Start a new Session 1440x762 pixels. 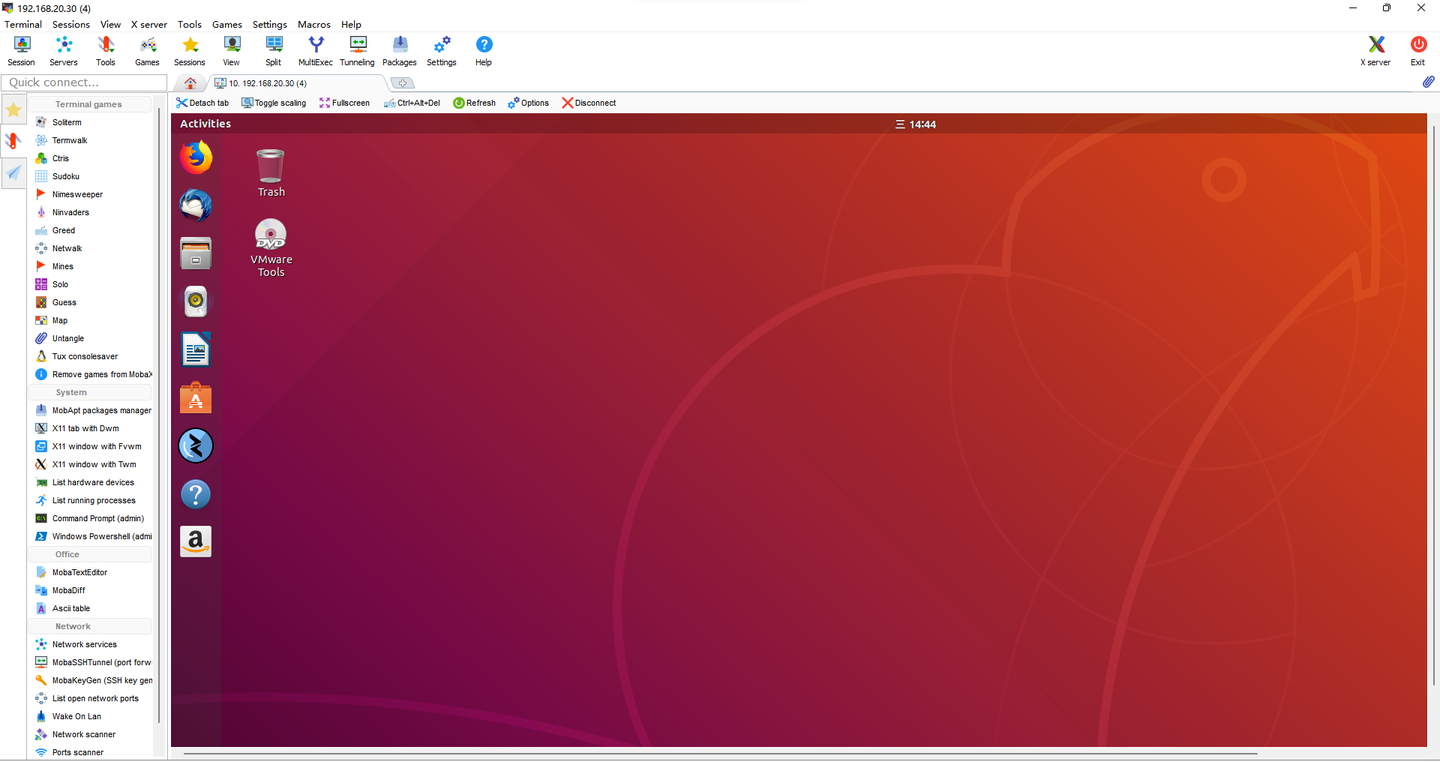click(21, 47)
